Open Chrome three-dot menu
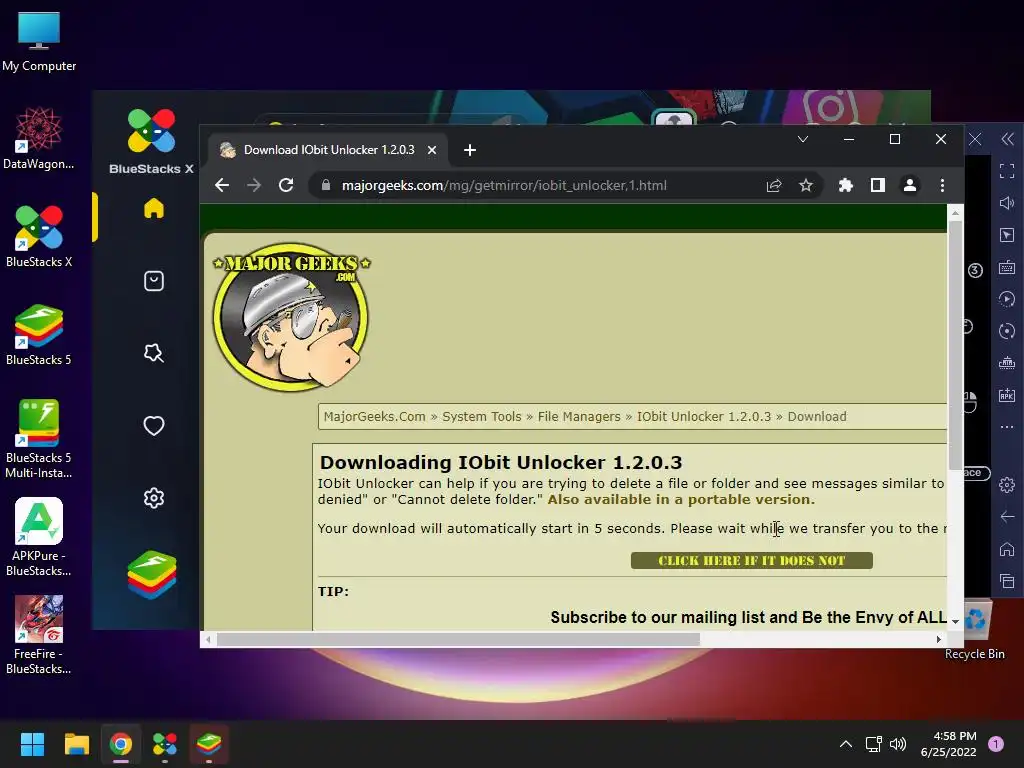Screen dimensions: 1024x768 coord(942,185)
